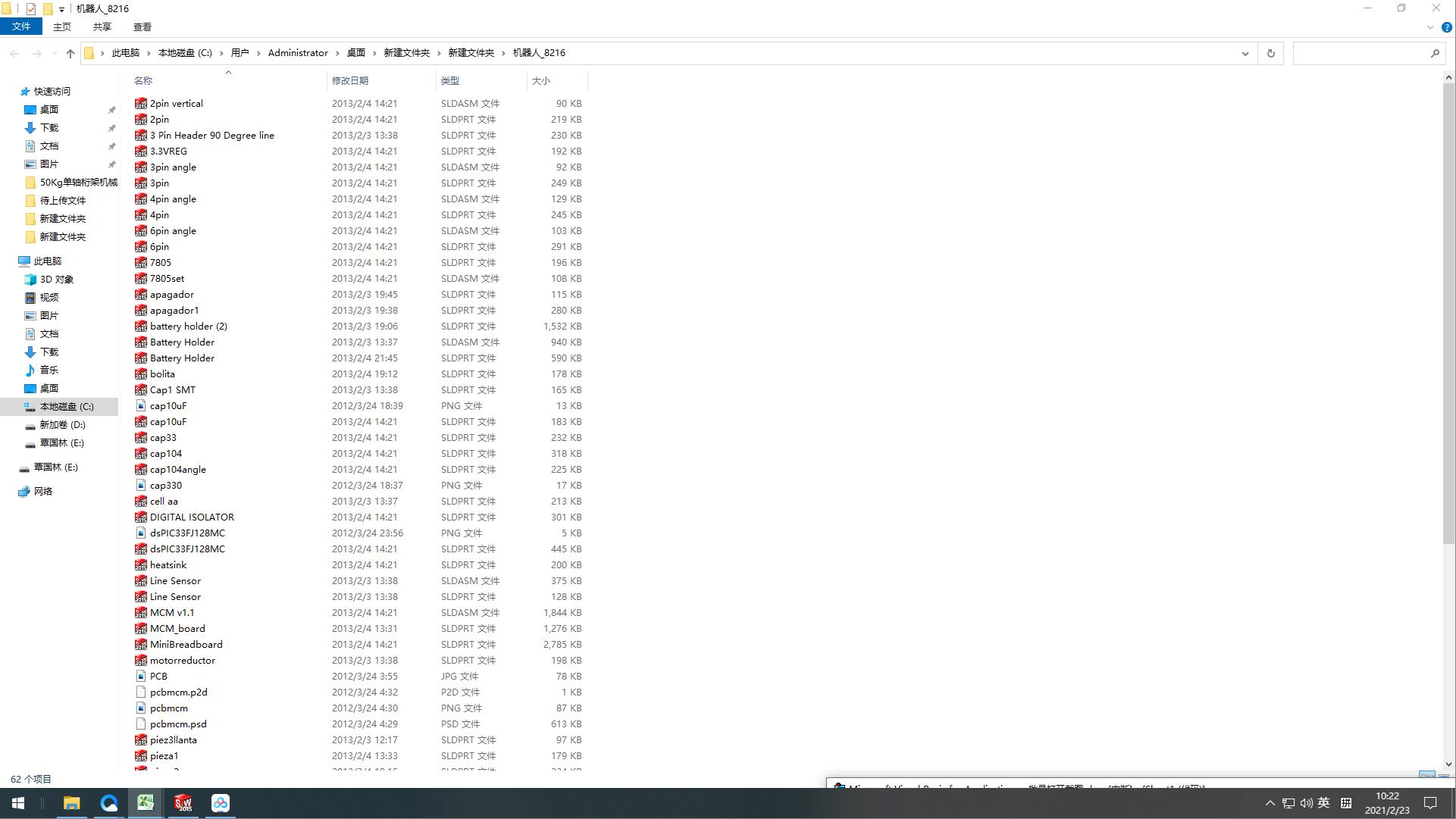Open the 文件 menu tab
The height and width of the screenshot is (819, 1456).
click(x=21, y=27)
